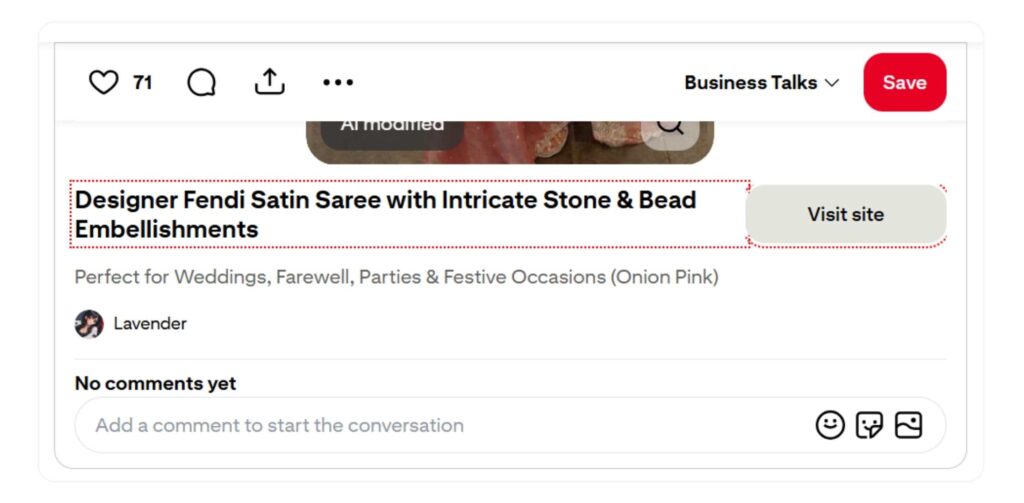The height and width of the screenshot is (503, 1024).
Task: Click the Visit site button
Action: point(845,214)
